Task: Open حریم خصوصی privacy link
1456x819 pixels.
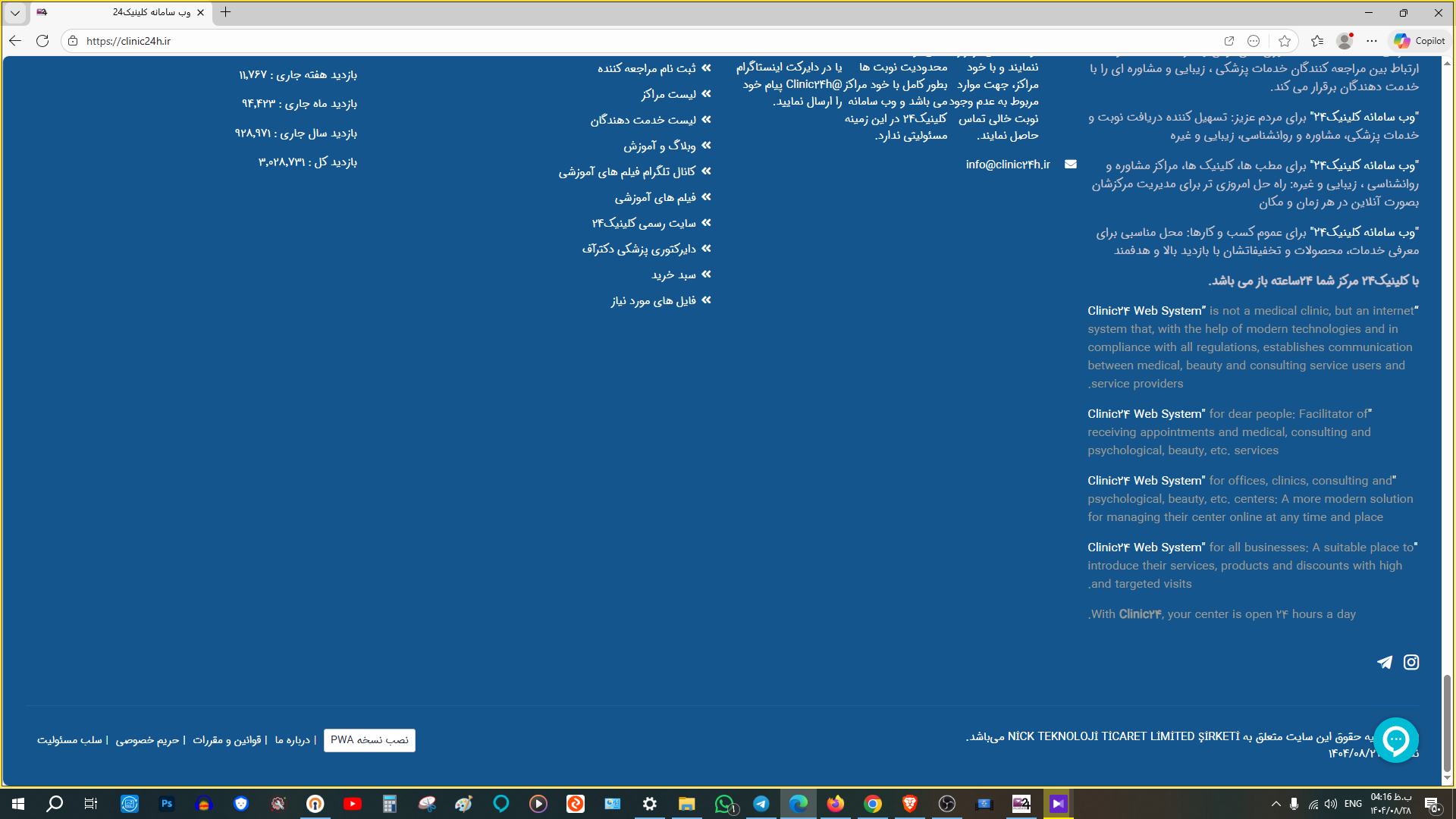Action: (x=147, y=740)
